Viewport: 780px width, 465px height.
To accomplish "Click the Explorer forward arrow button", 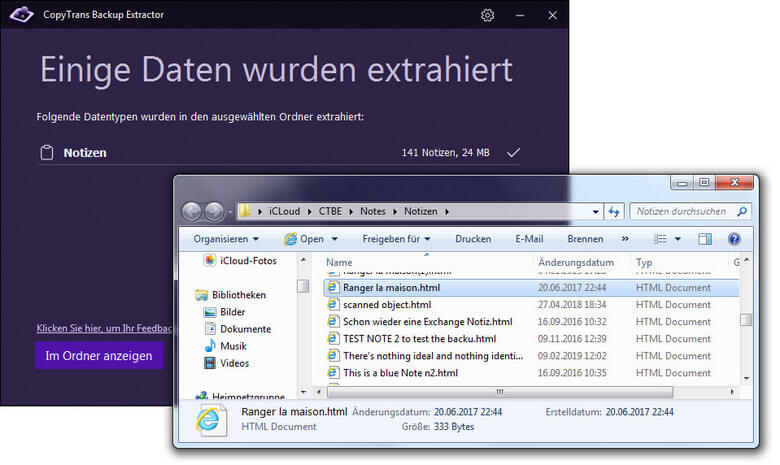I will (214, 211).
